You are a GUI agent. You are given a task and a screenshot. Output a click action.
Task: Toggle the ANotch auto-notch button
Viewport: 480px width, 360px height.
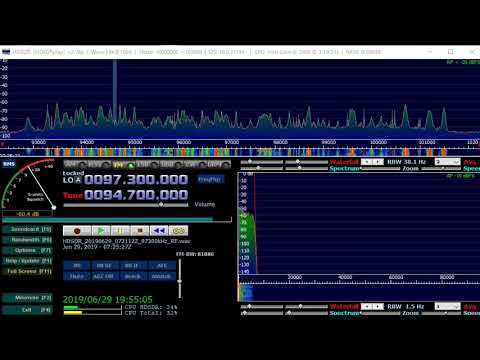coord(162,276)
